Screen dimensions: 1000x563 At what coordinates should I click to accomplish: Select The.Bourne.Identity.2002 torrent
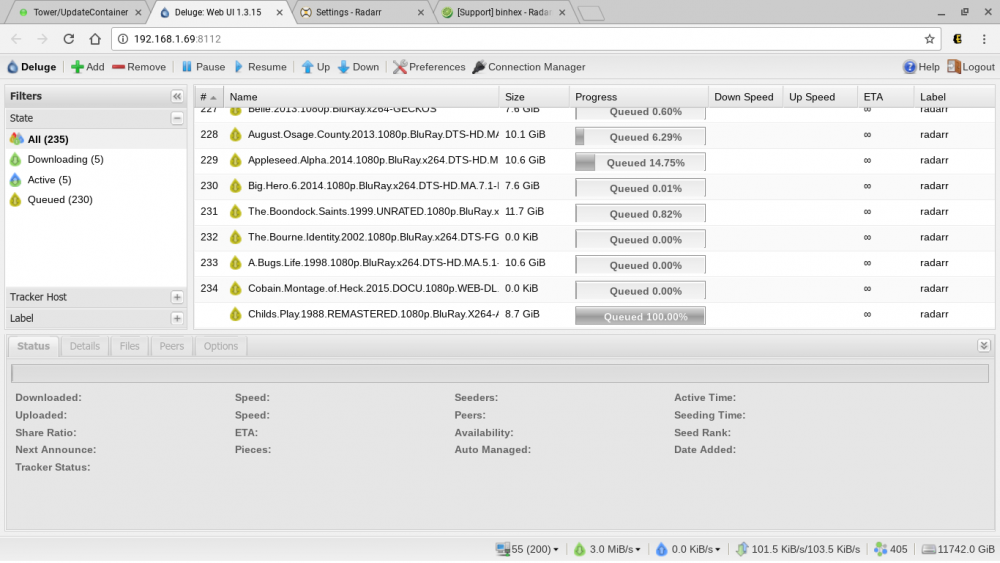[594, 237]
